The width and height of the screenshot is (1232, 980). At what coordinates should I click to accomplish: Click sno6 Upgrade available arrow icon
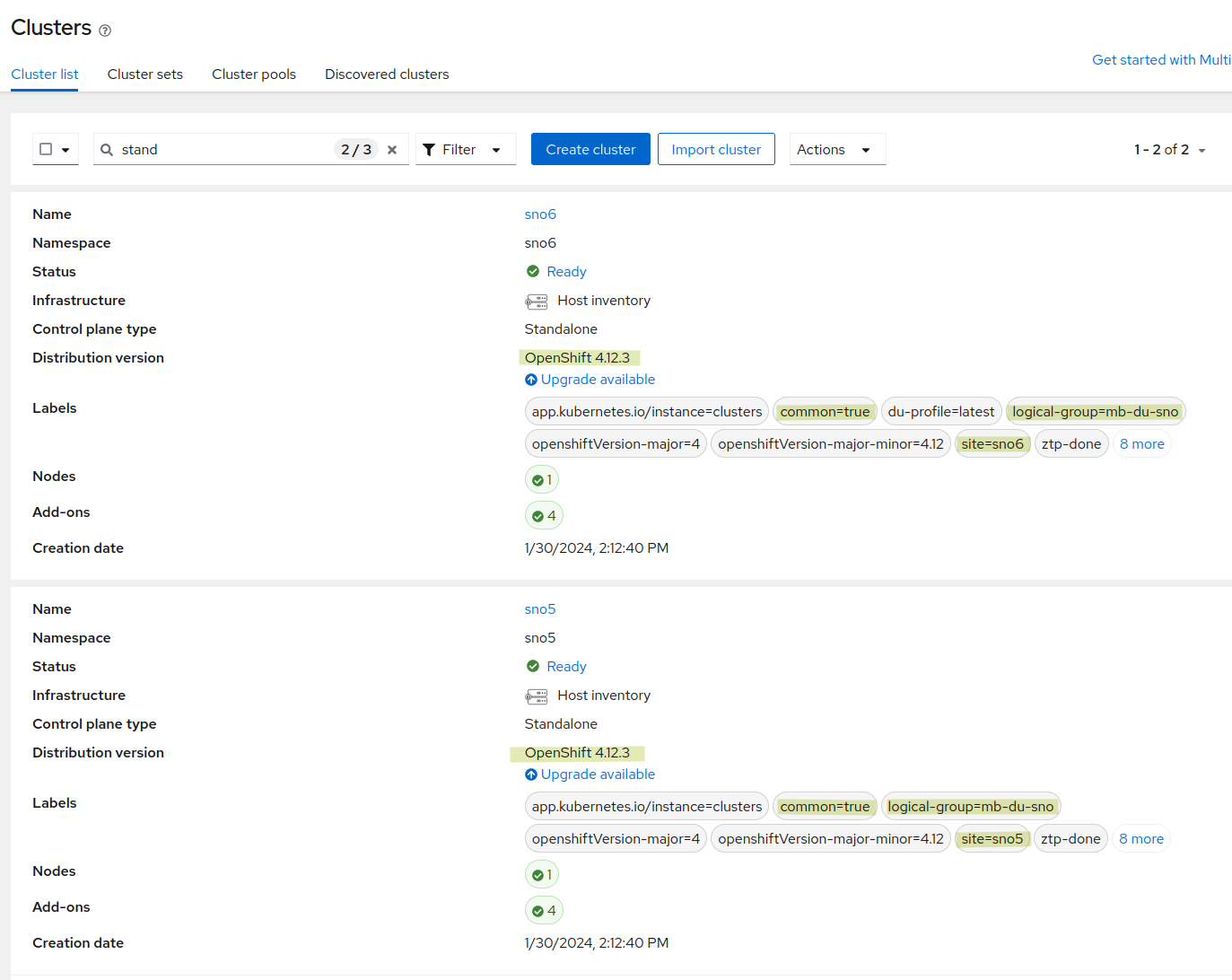point(531,380)
